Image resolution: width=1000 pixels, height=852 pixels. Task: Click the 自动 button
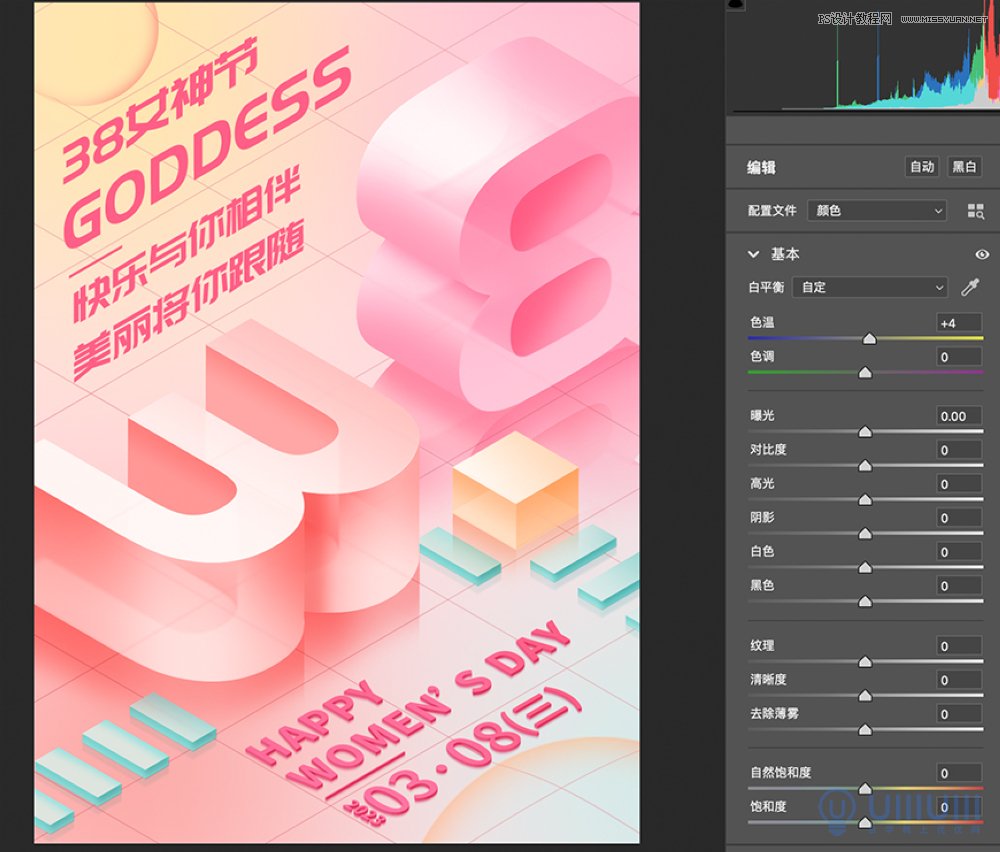pyautogui.click(x=921, y=167)
